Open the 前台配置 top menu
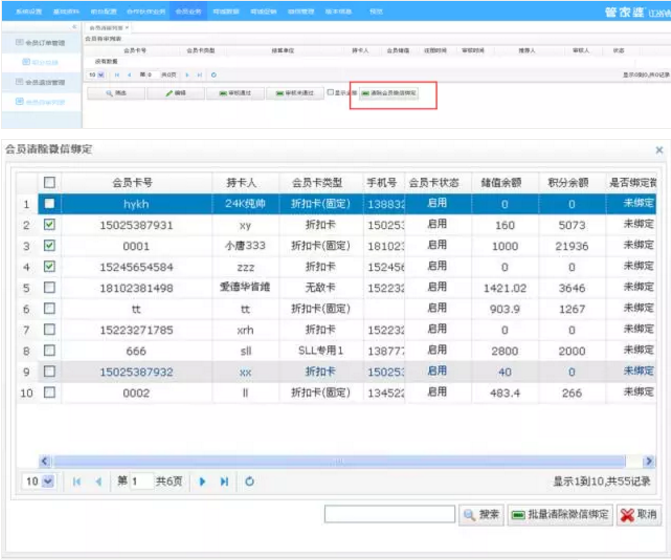 coord(103,12)
